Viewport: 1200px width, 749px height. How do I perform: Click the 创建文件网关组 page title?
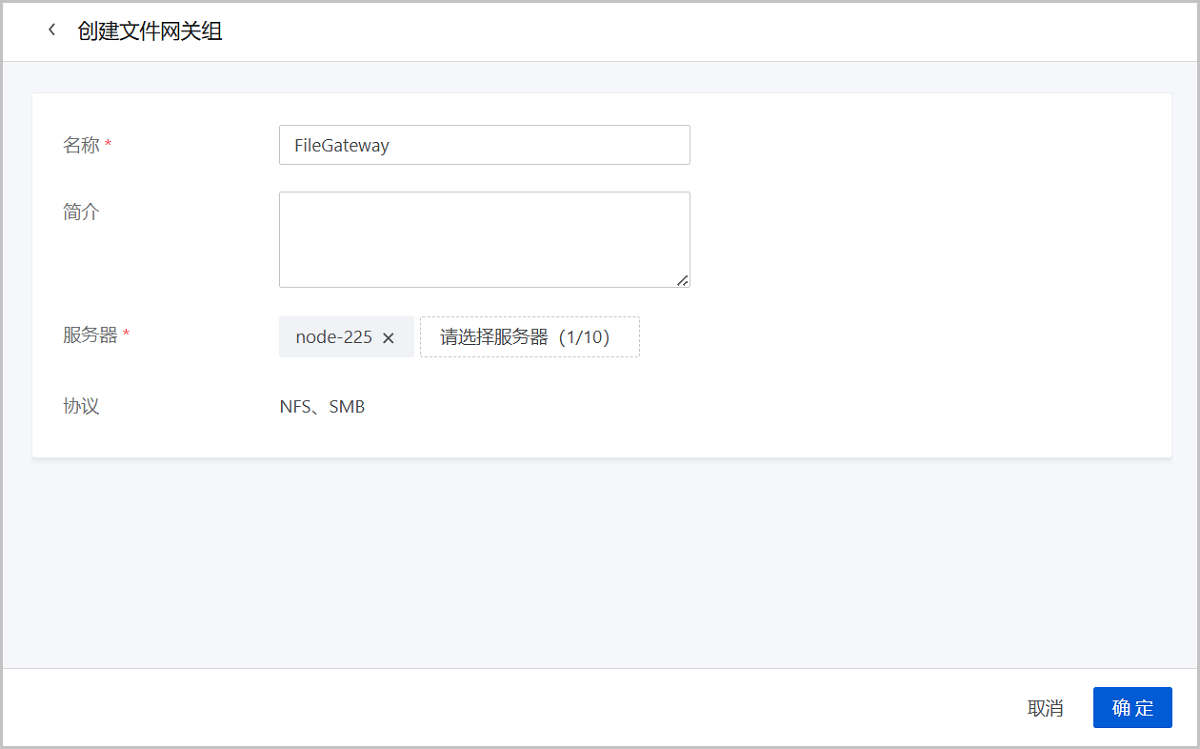pos(150,31)
